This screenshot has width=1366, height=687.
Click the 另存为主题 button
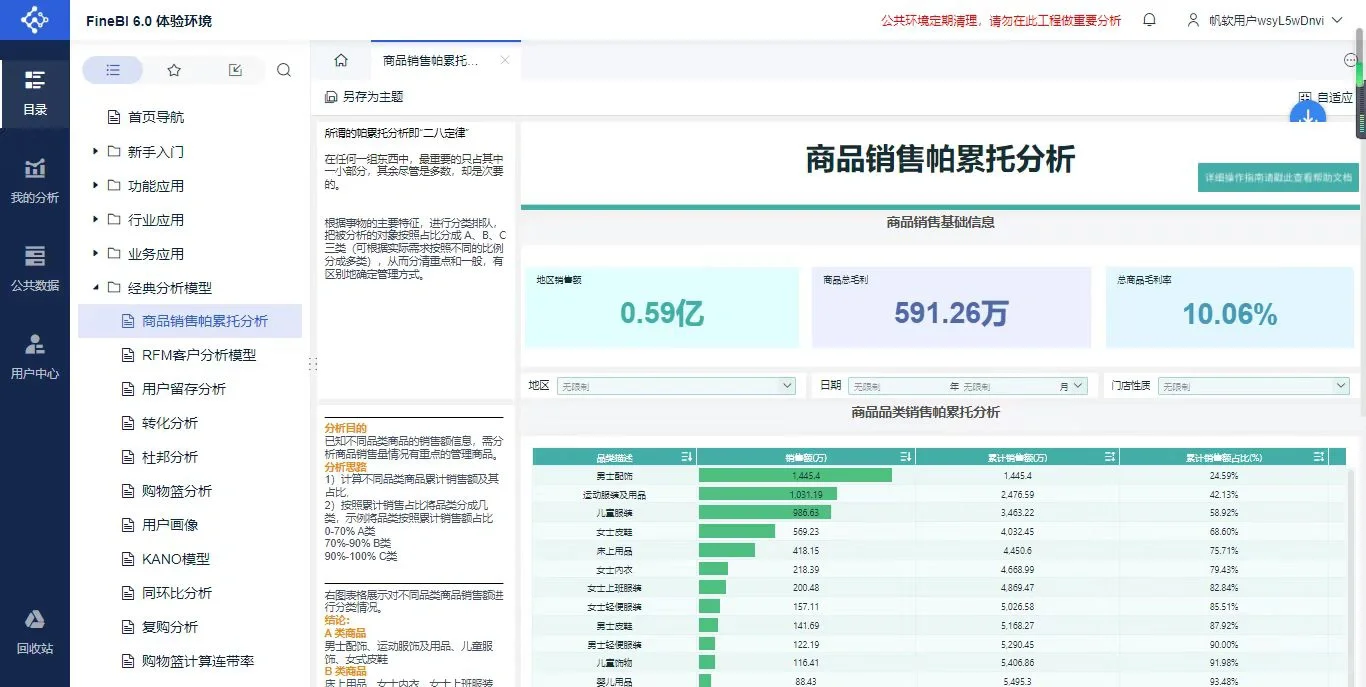(364, 96)
